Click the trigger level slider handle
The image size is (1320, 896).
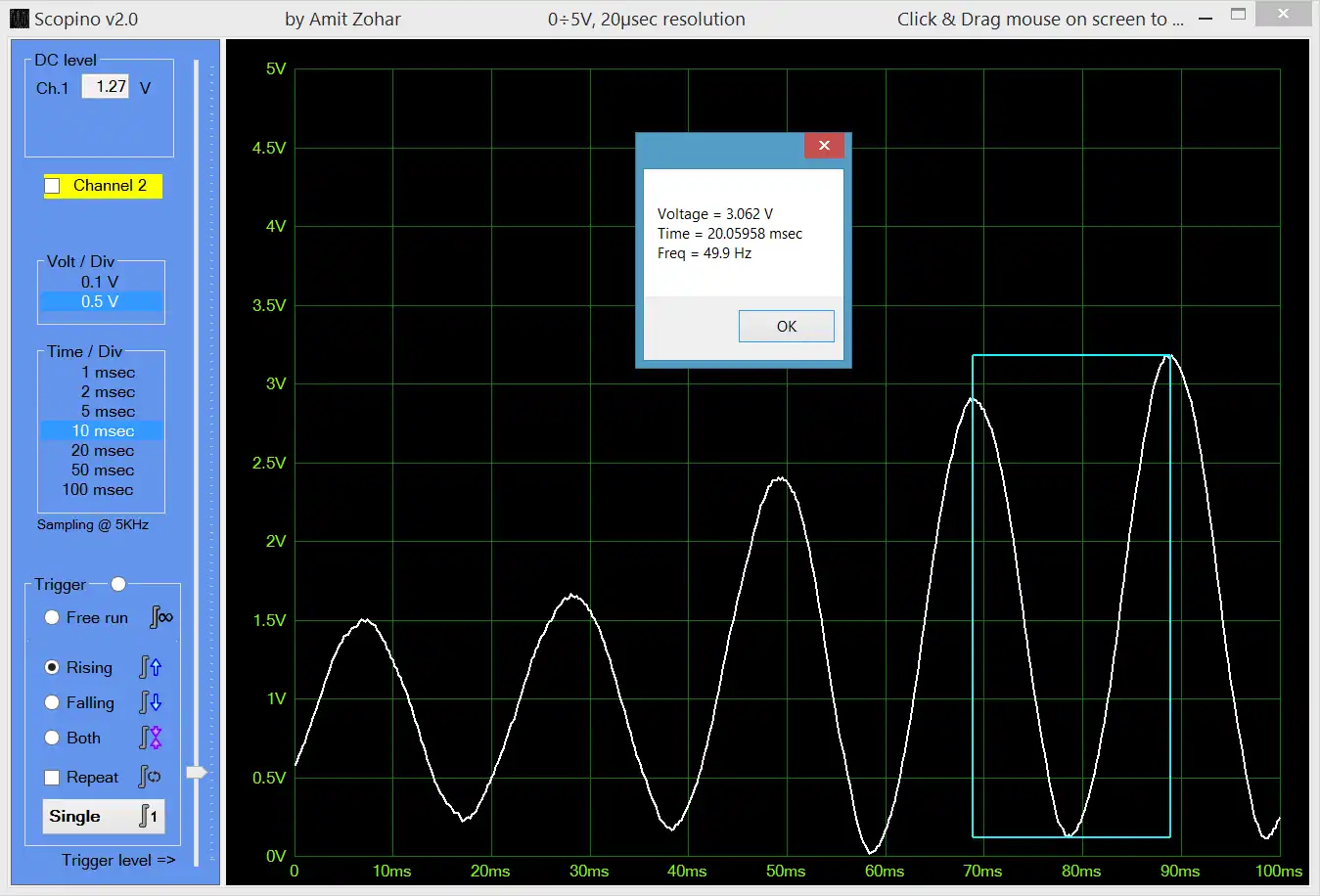[197, 773]
